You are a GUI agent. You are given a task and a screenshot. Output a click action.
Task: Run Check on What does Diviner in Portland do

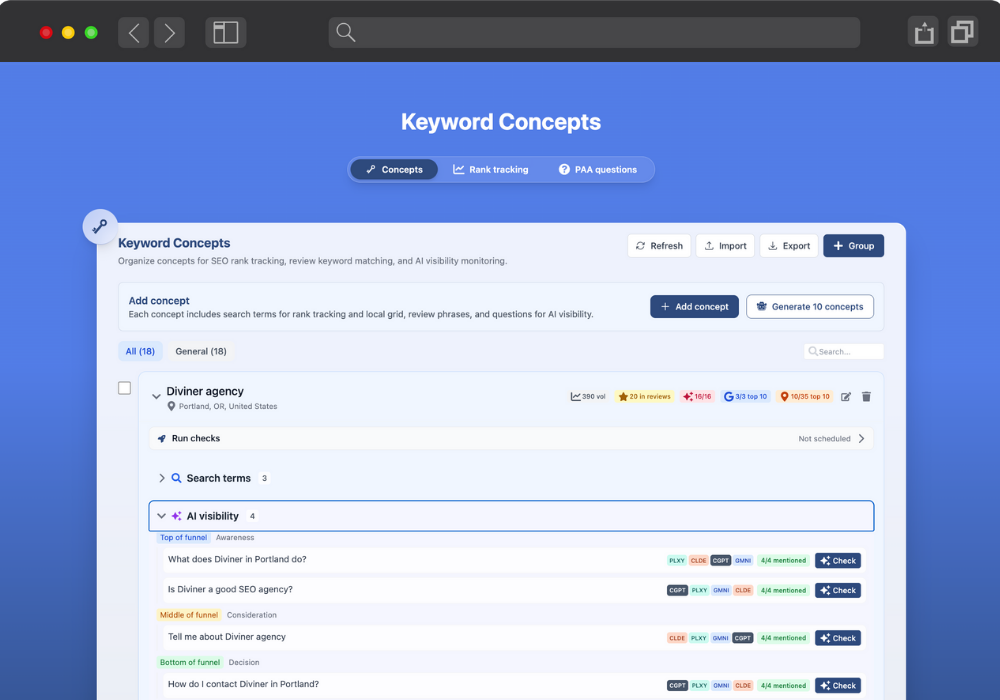[x=837, y=560]
